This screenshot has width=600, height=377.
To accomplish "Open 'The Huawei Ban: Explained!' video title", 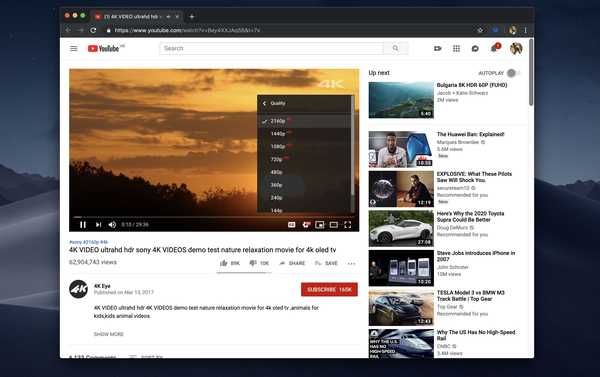I will coord(470,134).
